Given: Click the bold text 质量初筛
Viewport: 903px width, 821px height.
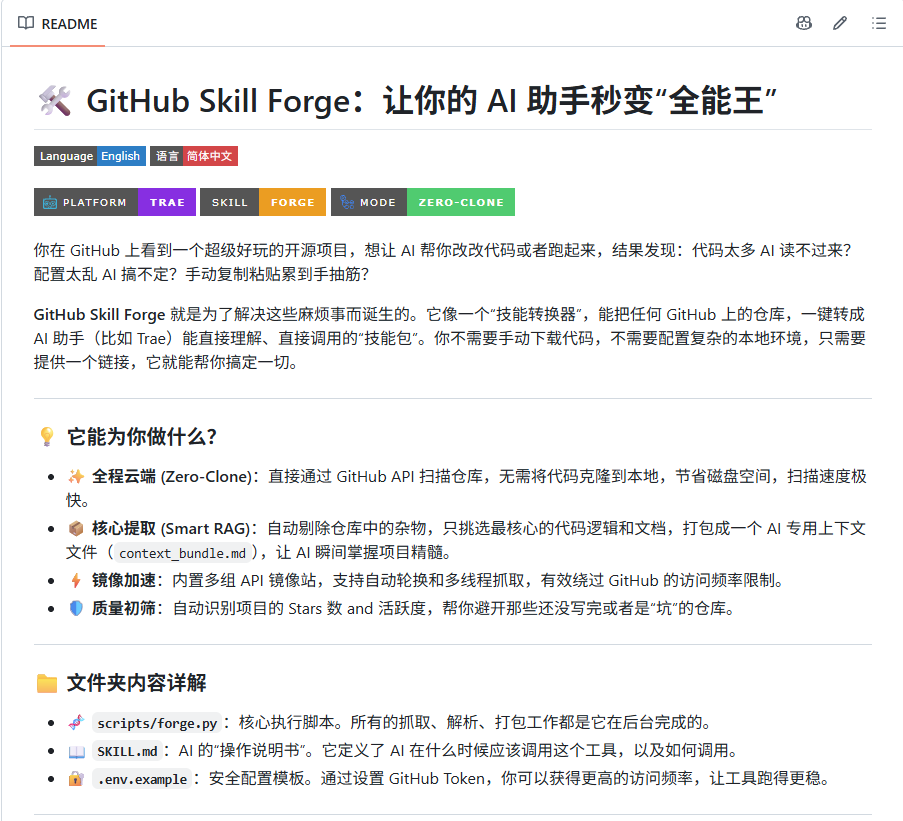Looking at the screenshot, I should tap(123, 609).
